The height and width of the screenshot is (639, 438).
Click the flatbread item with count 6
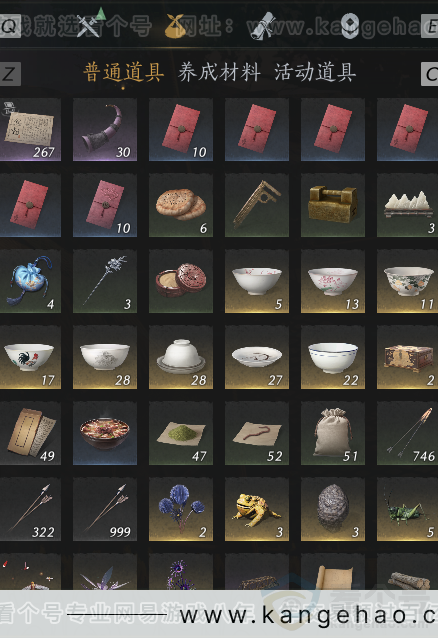tap(180, 205)
